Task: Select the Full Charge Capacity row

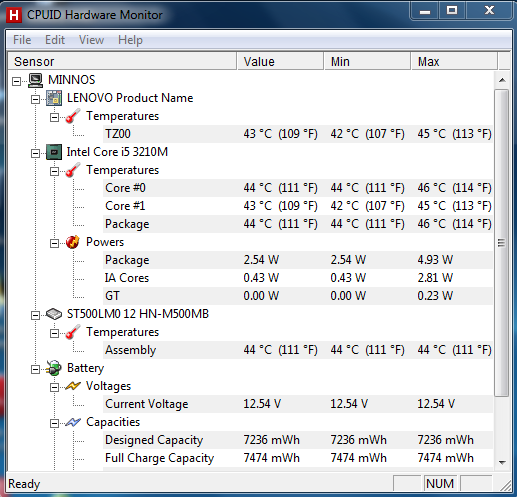Action: pyautogui.click(x=298, y=458)
